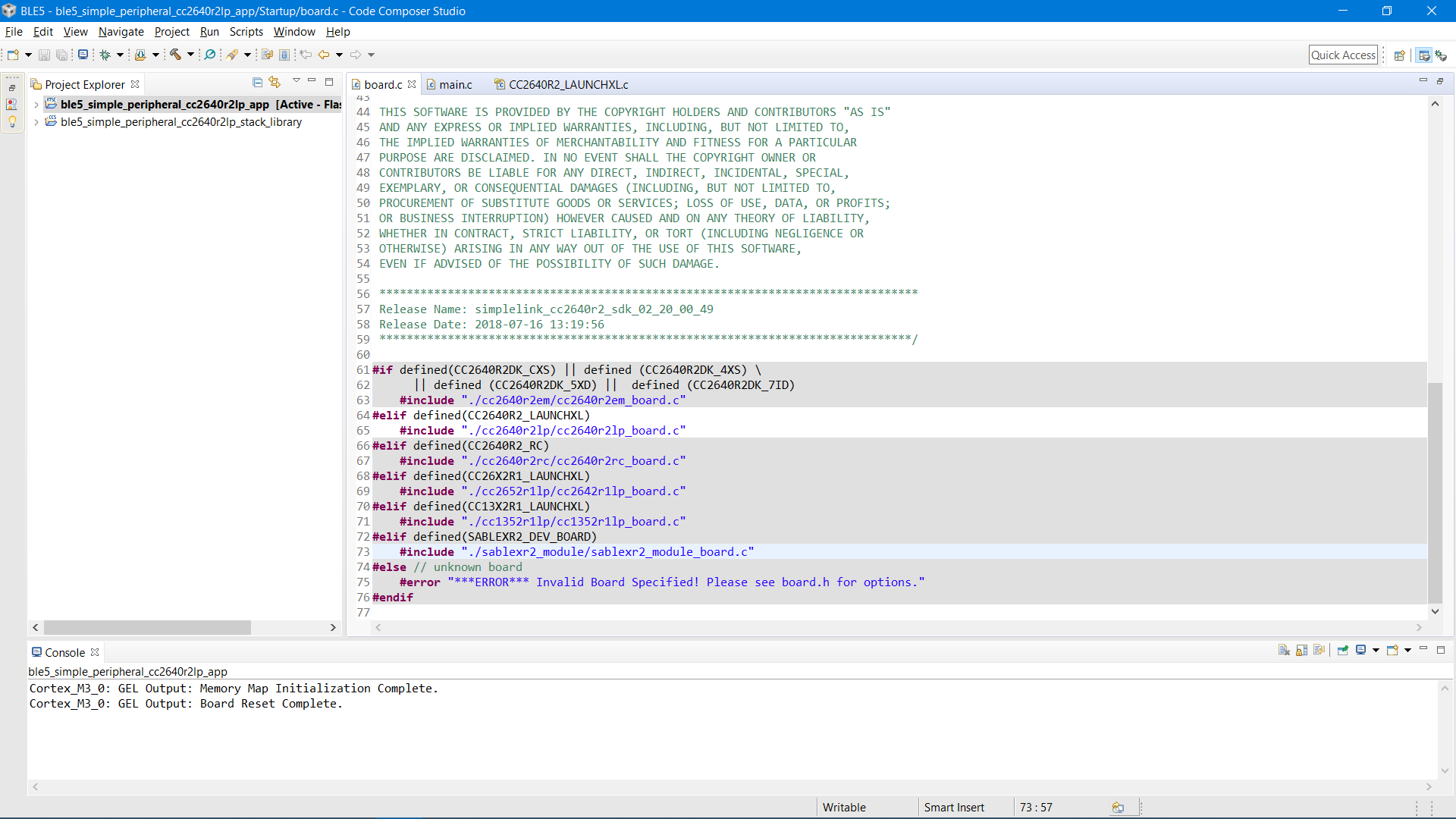Toggle Link with Editor in Project Explorer
The height and width of the screenshot is (819, 1456).
click(x=275, y=82)
